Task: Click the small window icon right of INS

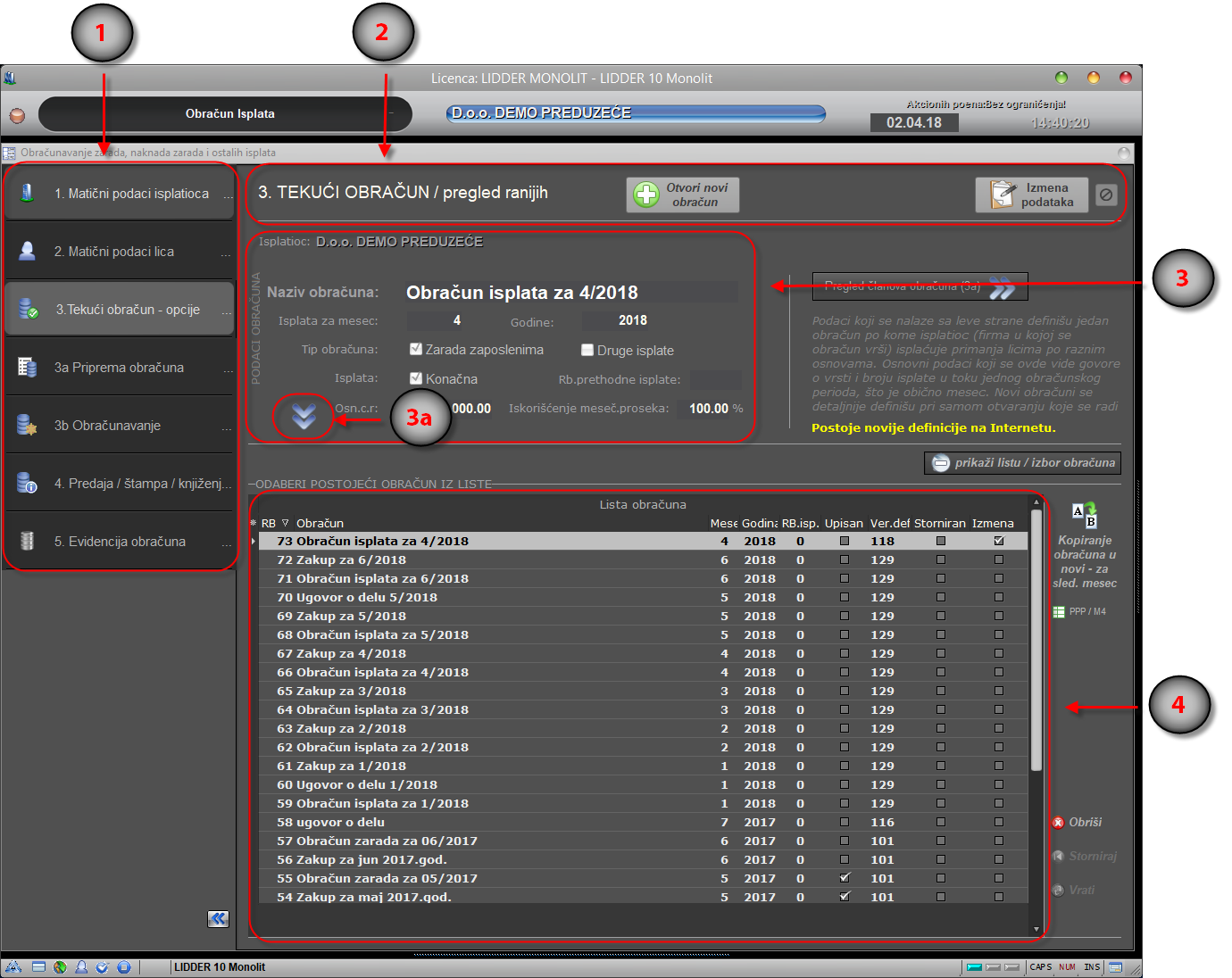Action: [1115, 967]
